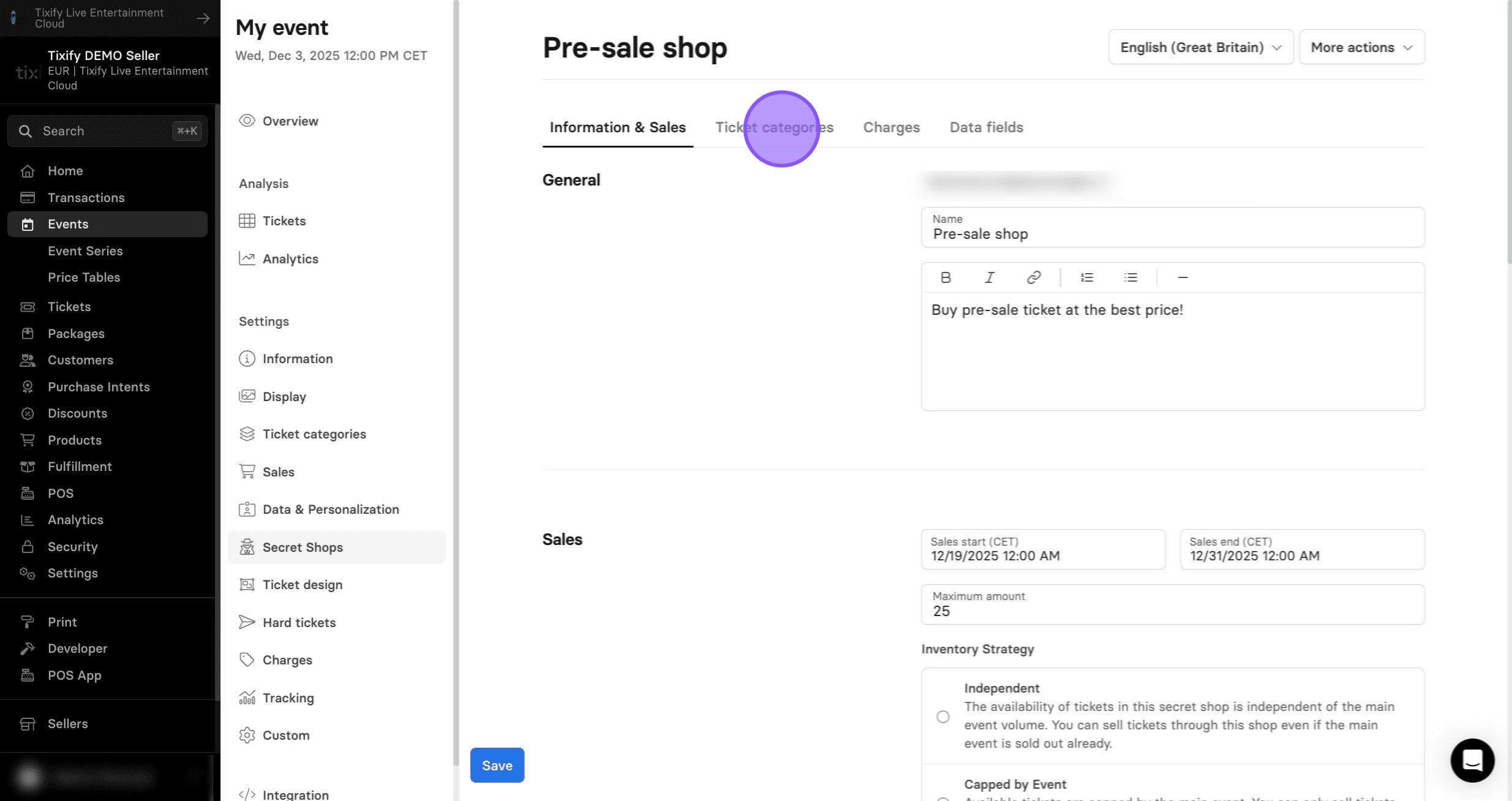Image resolution: width=1512 pixels, height=801 pixels.
Task: Open the Data fields tab
Action: (986, 127)
